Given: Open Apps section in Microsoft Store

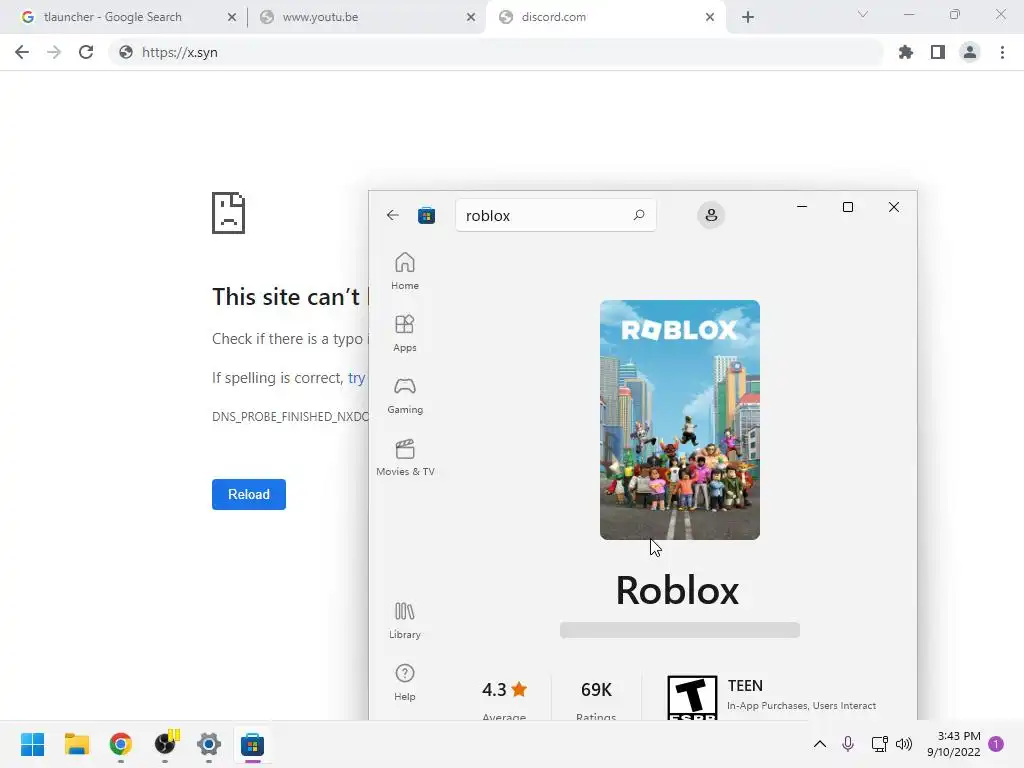Looking at the screenshot, I should tap(405, 333).
